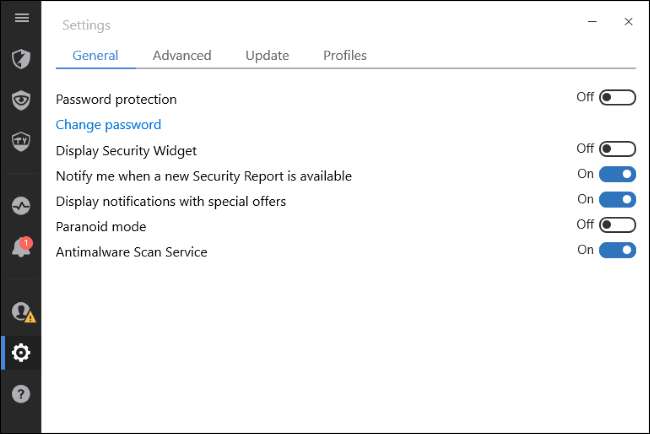This screenshot has height=434, width=650.
Task: Toggle off Antimalware Scan Service
Action: pos(617,250)
